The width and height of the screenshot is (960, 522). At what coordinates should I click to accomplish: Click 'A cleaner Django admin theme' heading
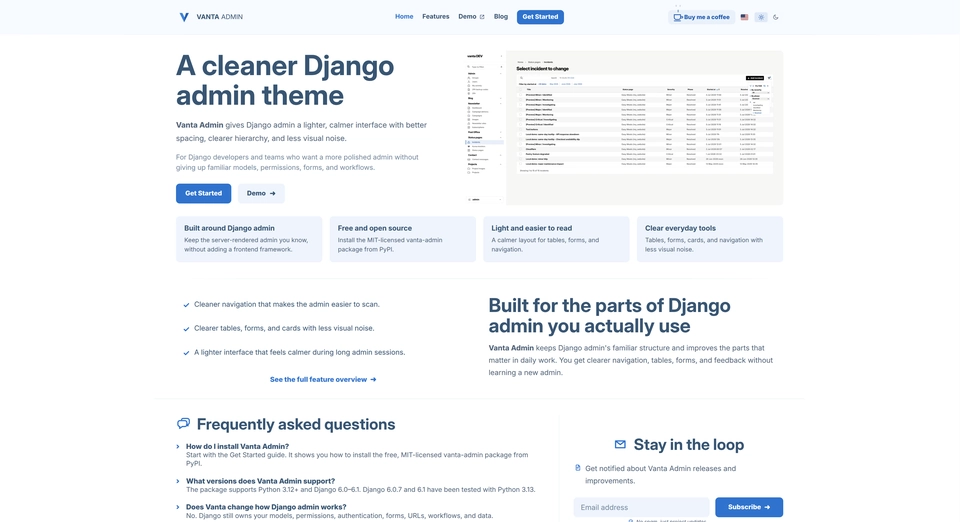click(x=285, y=80)
